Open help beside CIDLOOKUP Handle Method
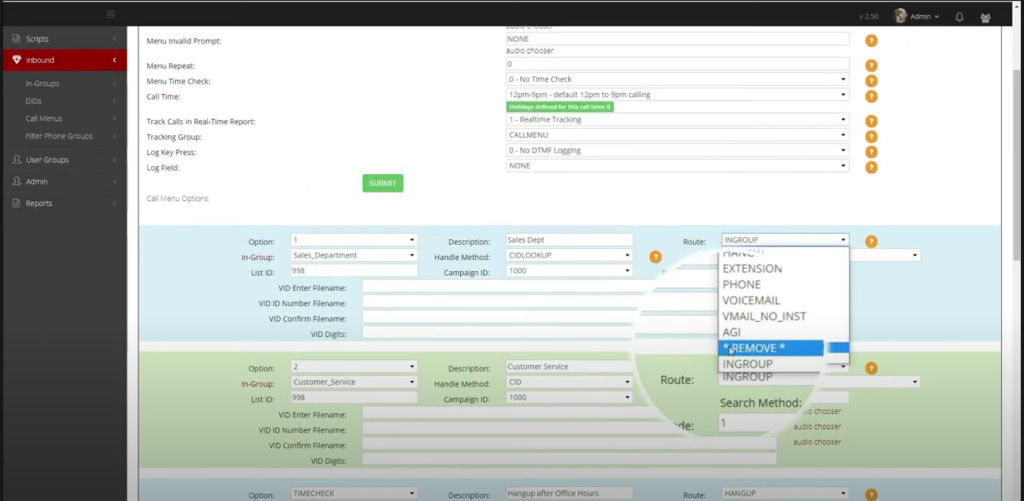1024x501 pixels. pyautogui.click(x=656, y=257)
